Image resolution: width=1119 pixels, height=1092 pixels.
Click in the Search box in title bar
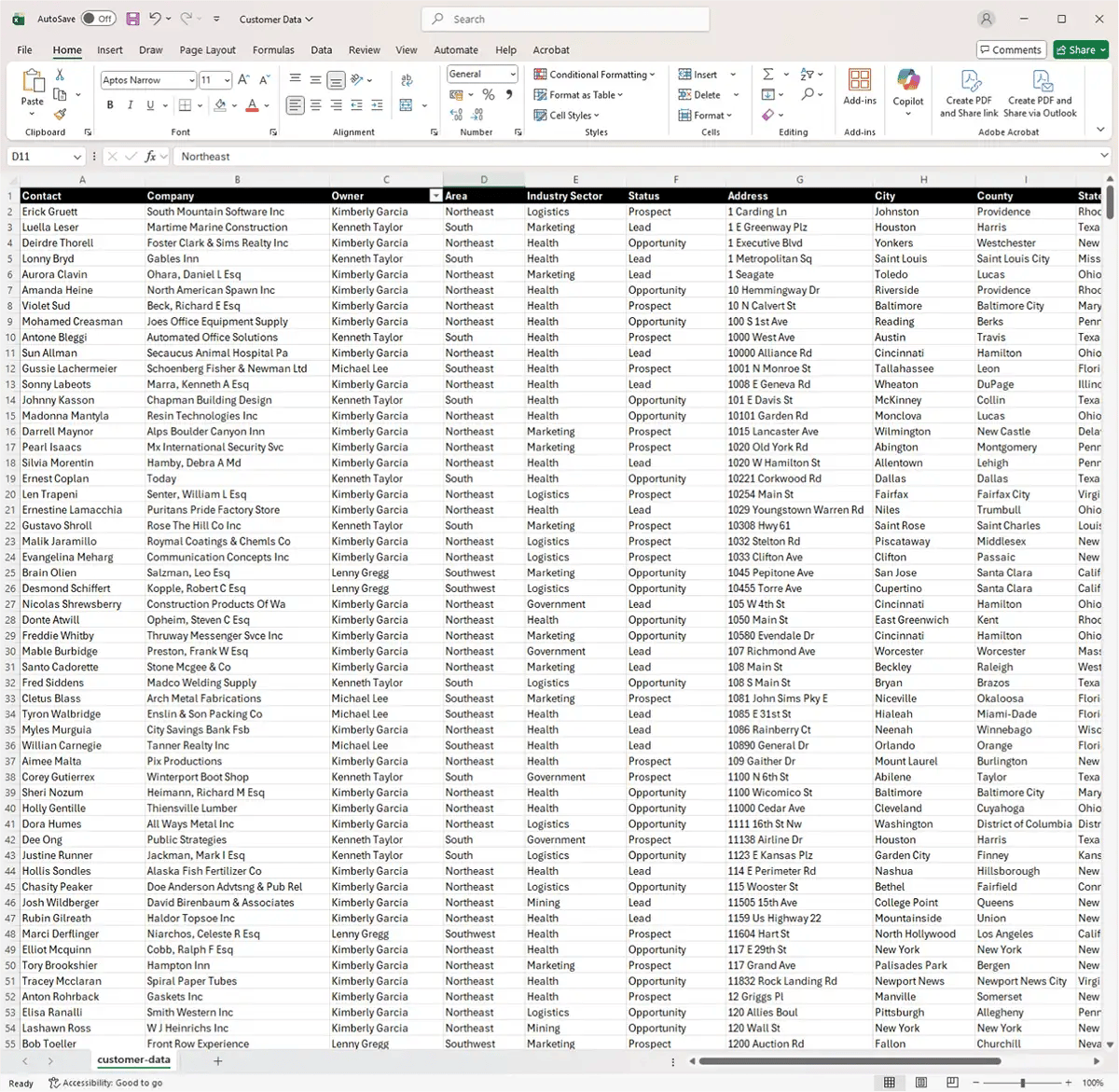click(566, 19)
